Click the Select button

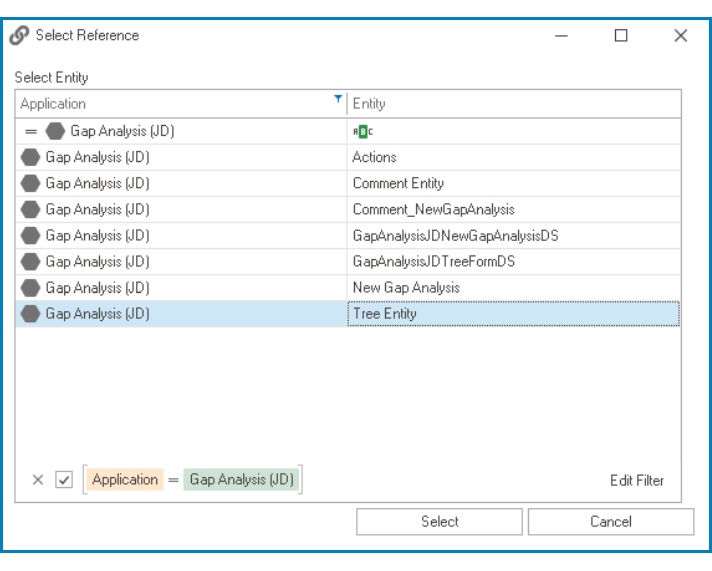tap(439, 521)
